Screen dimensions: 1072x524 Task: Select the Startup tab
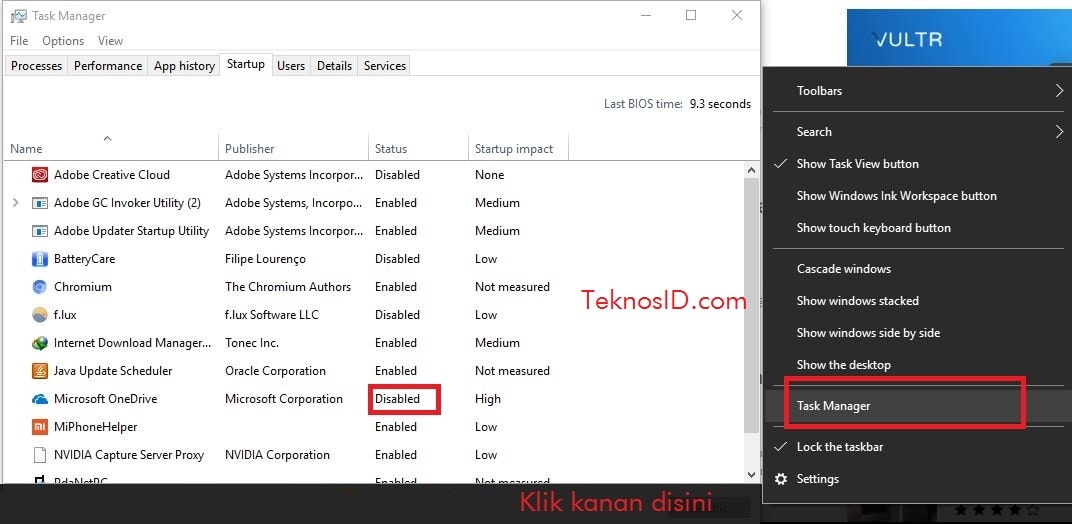point(245,64)
